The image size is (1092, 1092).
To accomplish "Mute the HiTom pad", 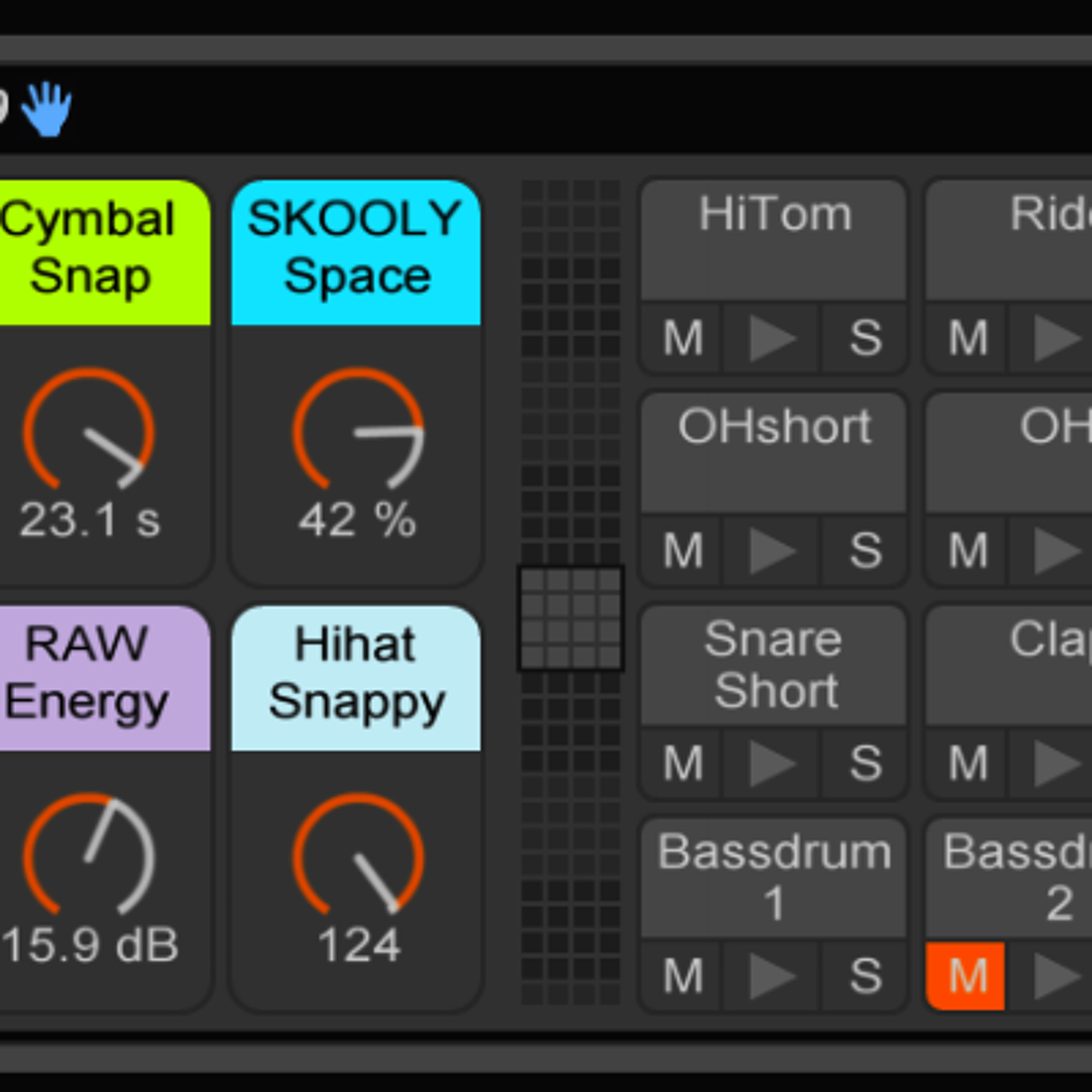I will [682, 338].
